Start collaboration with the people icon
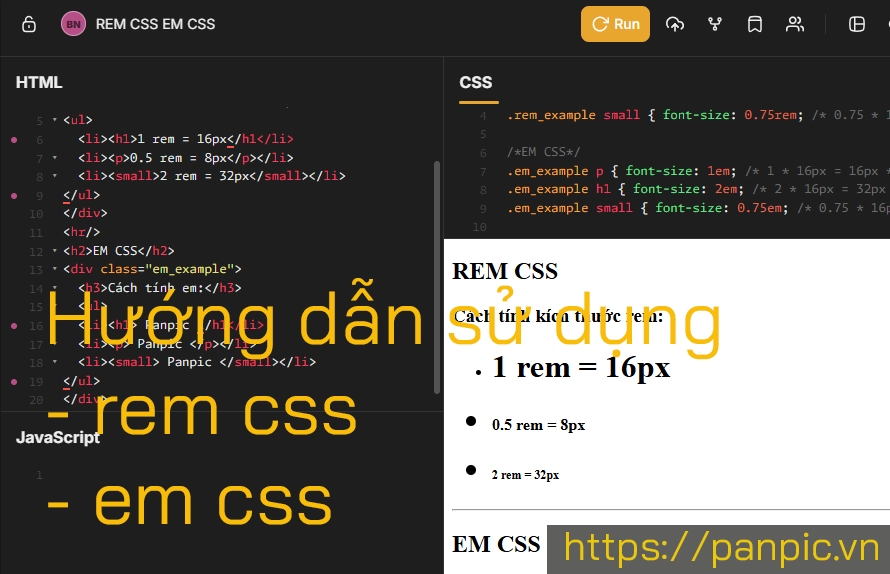This screenshot has height=574, width=890. 795,24
